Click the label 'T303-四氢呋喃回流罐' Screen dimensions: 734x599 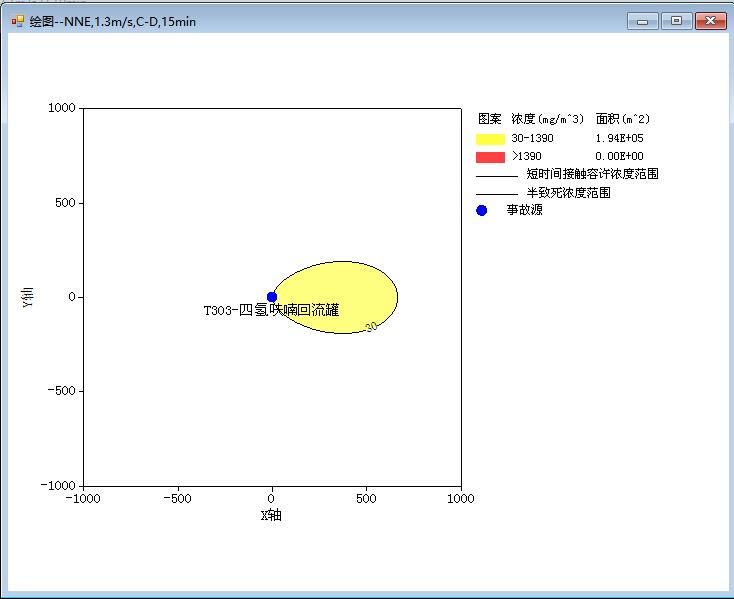pyautogui.click(x=272, y=310)
